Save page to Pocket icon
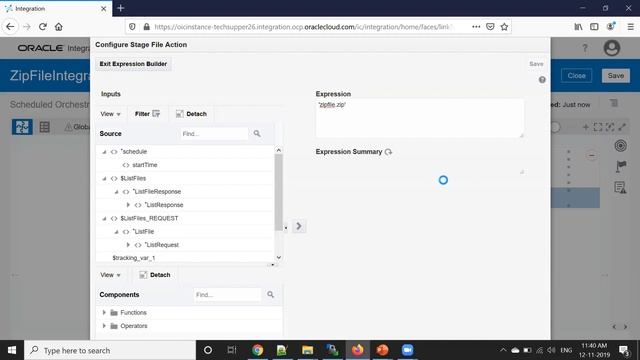This screenshot has height=360, width=640. coord(490,27)
